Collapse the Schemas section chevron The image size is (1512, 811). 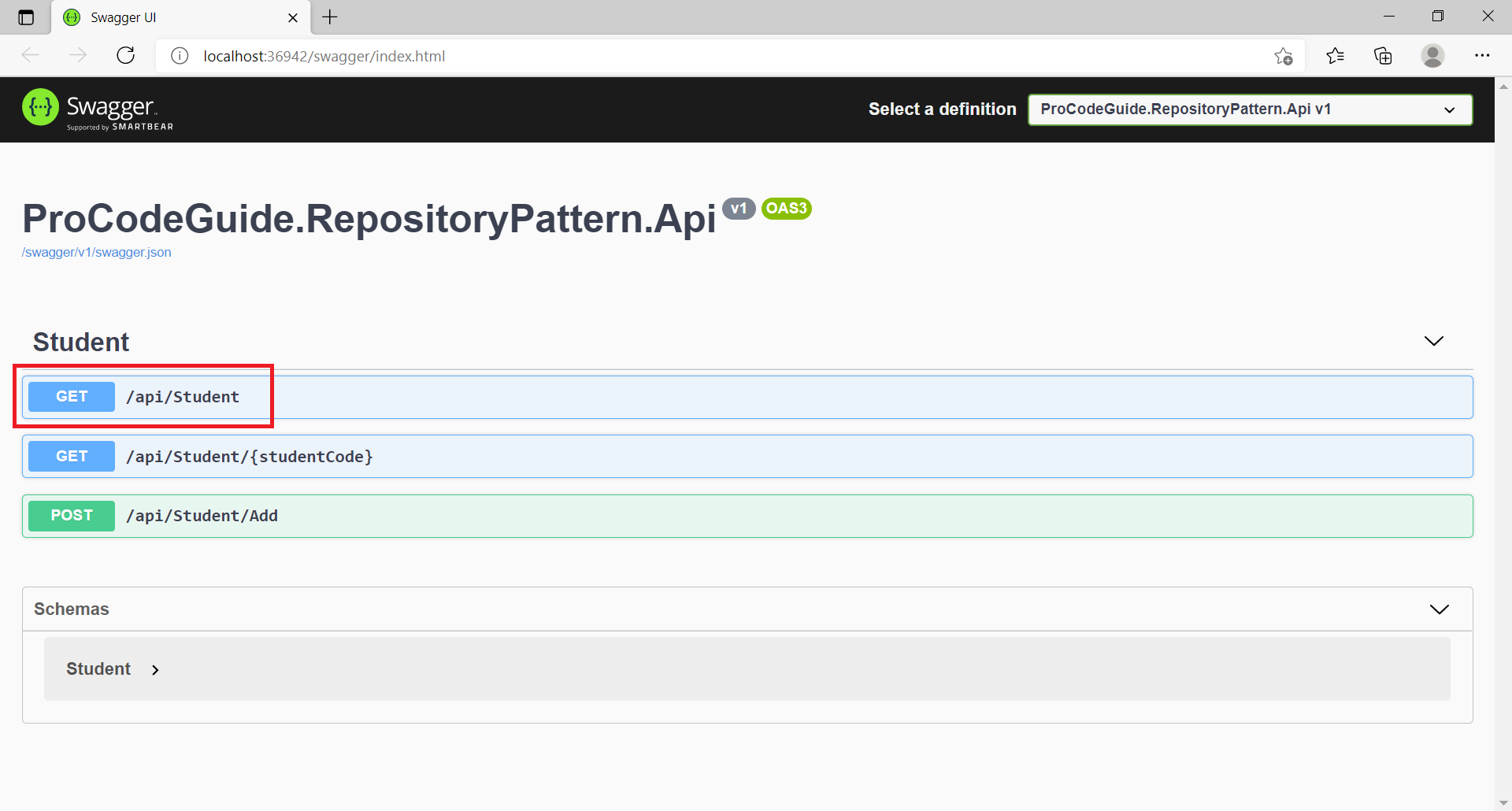point(1440,608)
